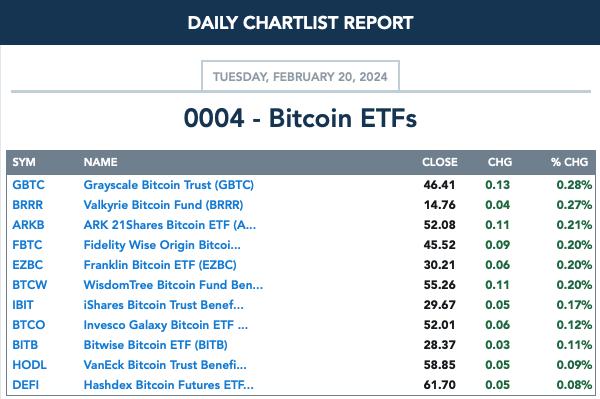
Task: Select the ARKB symbol link
Action: (x=28, y=225)
